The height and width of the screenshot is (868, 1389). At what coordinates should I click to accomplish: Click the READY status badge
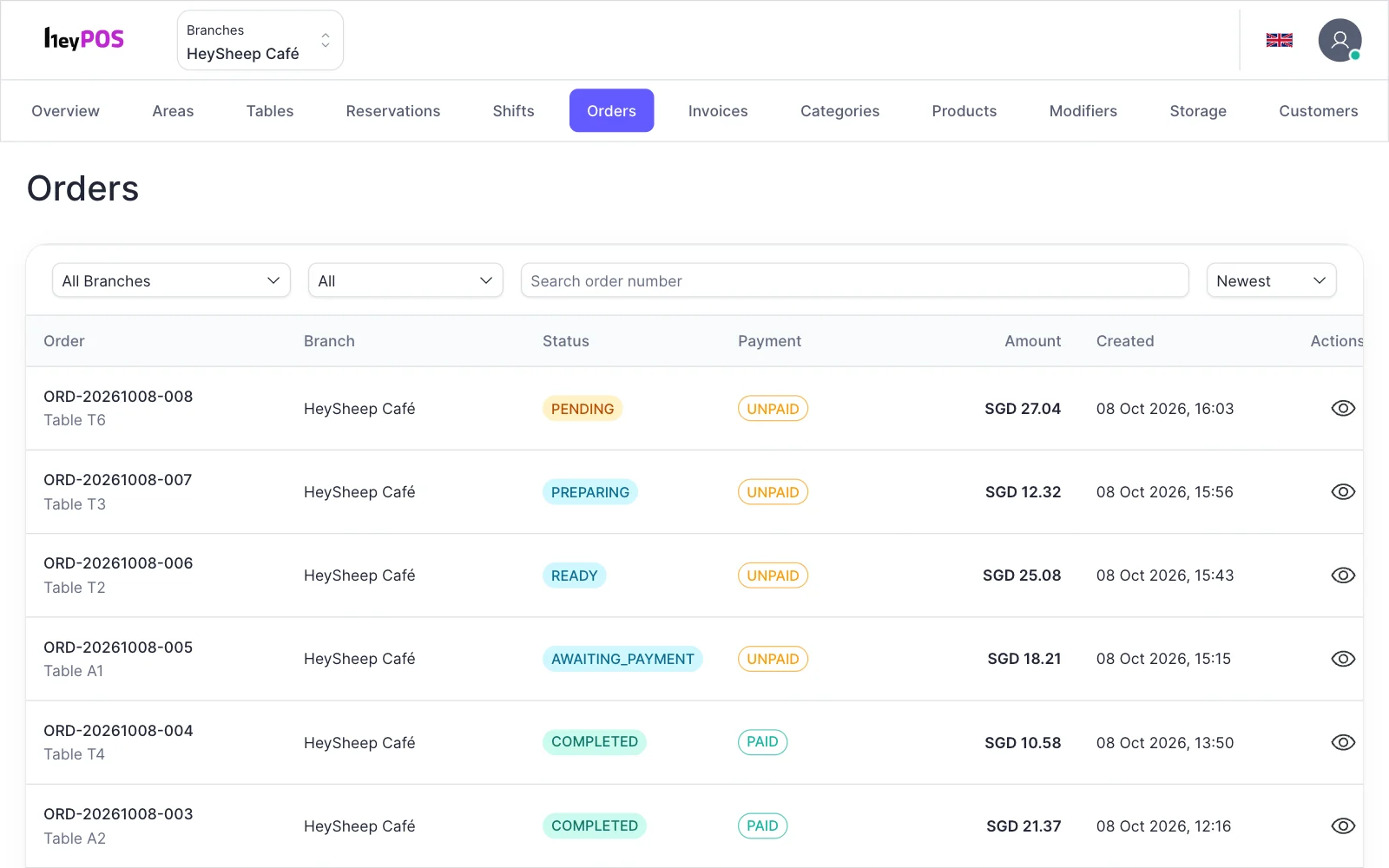(x=574, y=575)
